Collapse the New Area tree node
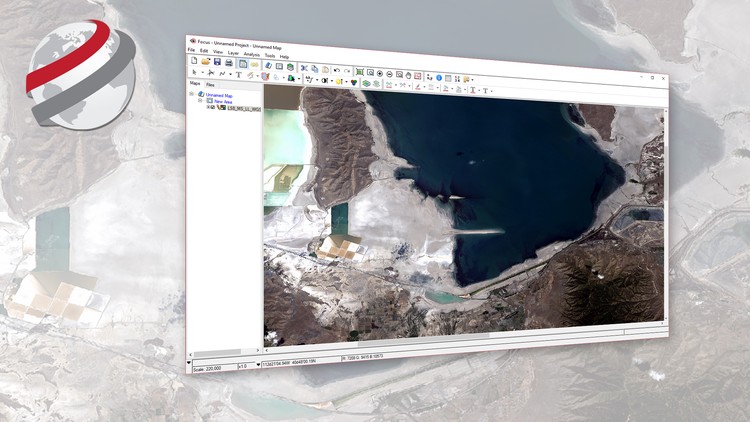The image size is (750, 422). 200,100
